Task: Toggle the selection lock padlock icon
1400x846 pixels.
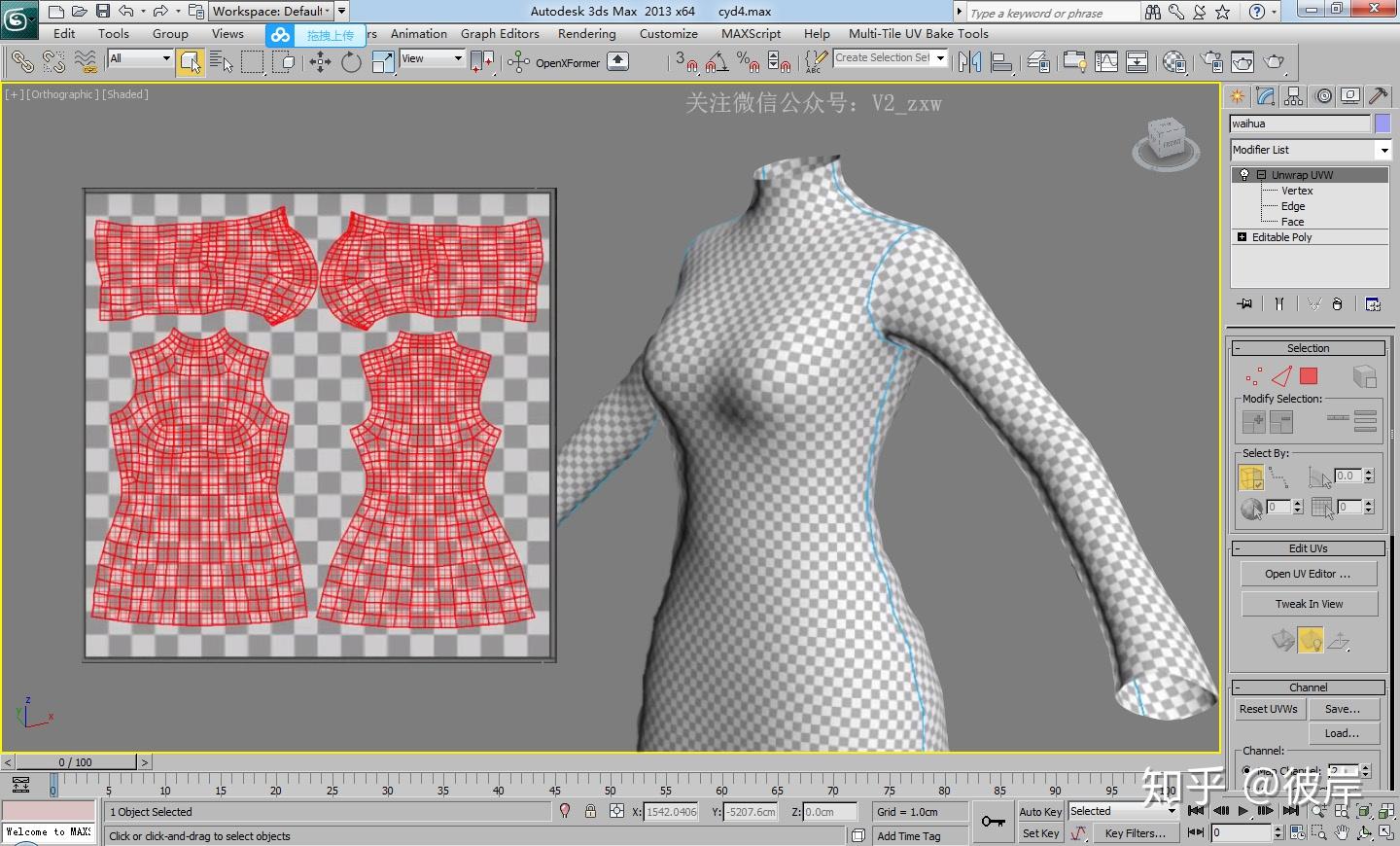Action: (x=590, y=811)
